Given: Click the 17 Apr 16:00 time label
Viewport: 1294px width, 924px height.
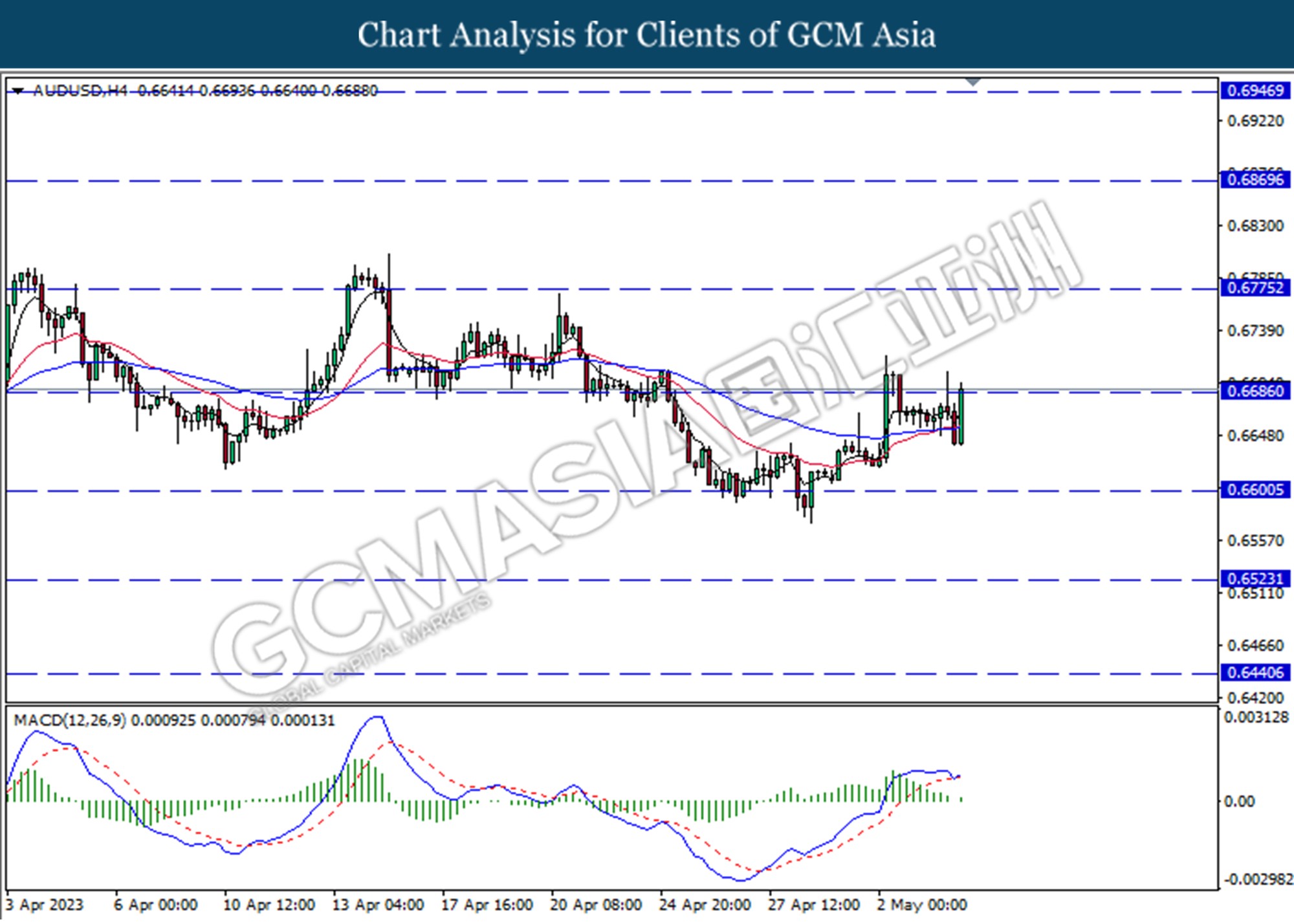Looking at the screenshot, I should coord(487,905).
